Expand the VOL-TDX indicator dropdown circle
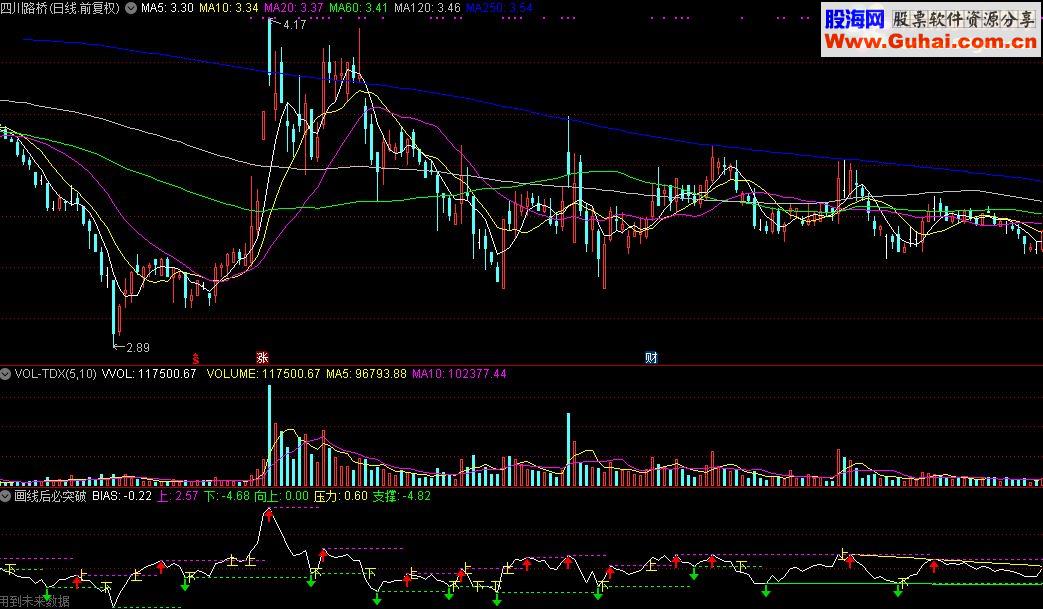Viewport: 1043px width, 609px height. 6,374
